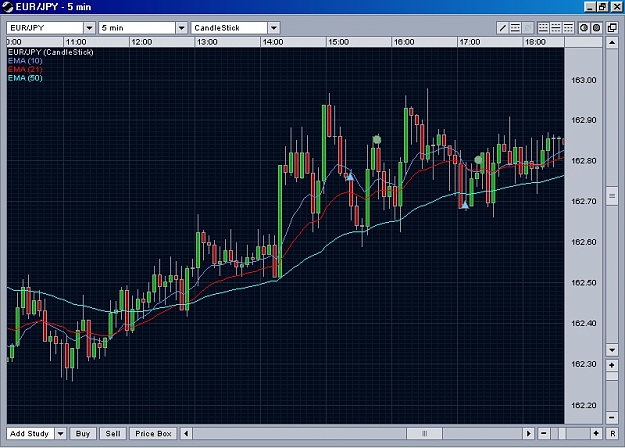
Task: Click the EMA (21) legend label
Action: 25,69
